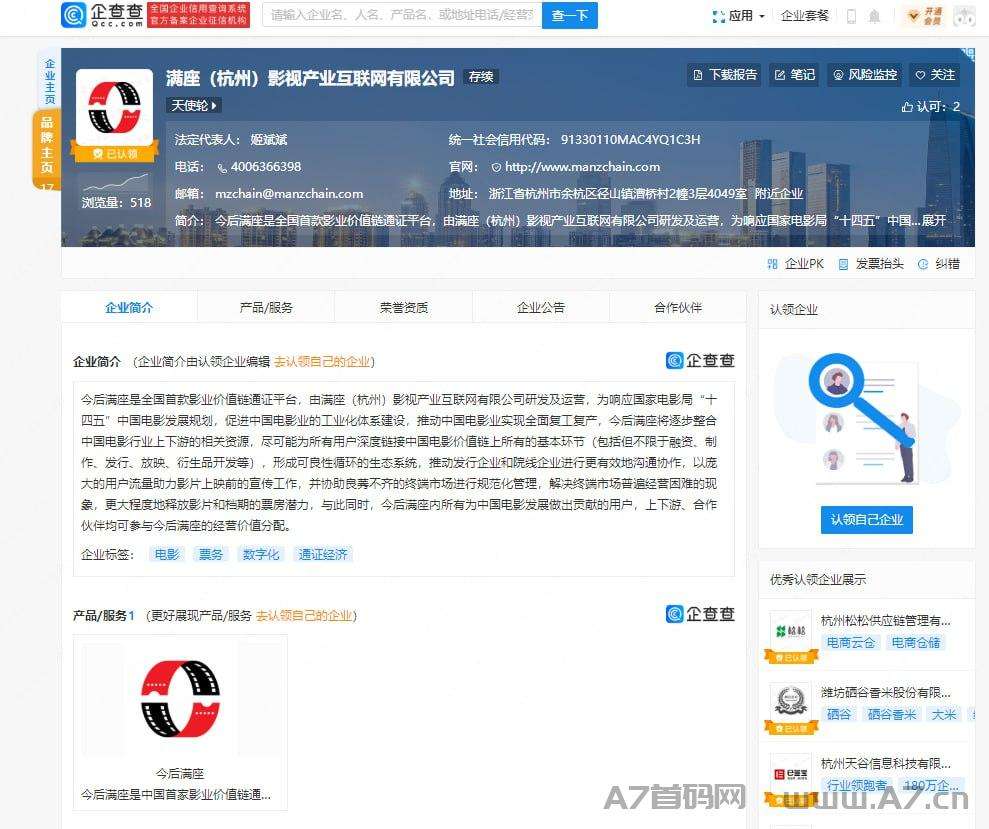Click the 风险监控 button
Image resolution: width=989 pixels, height=829 pixels.
pyautogui.click(x=865, y=75)
